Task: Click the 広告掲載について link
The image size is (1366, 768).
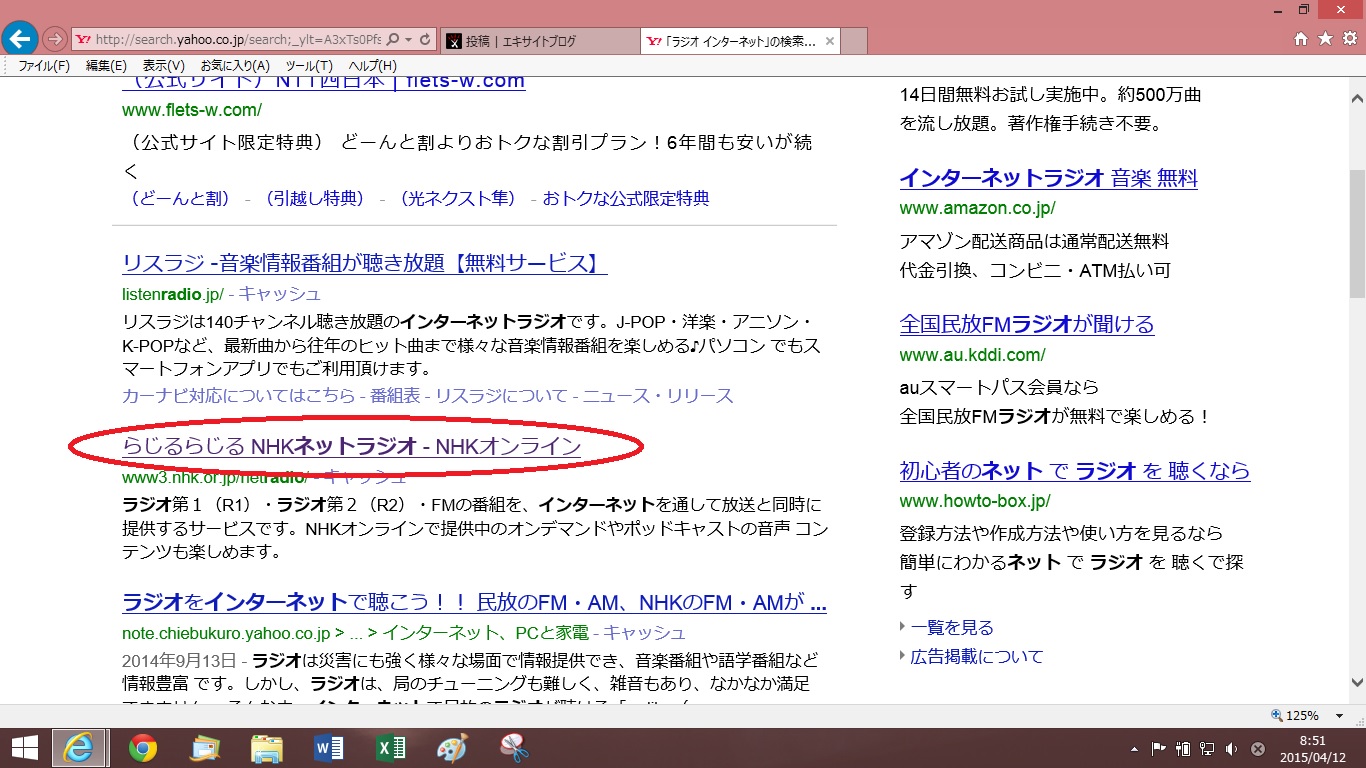Action: tap(977, 656)
